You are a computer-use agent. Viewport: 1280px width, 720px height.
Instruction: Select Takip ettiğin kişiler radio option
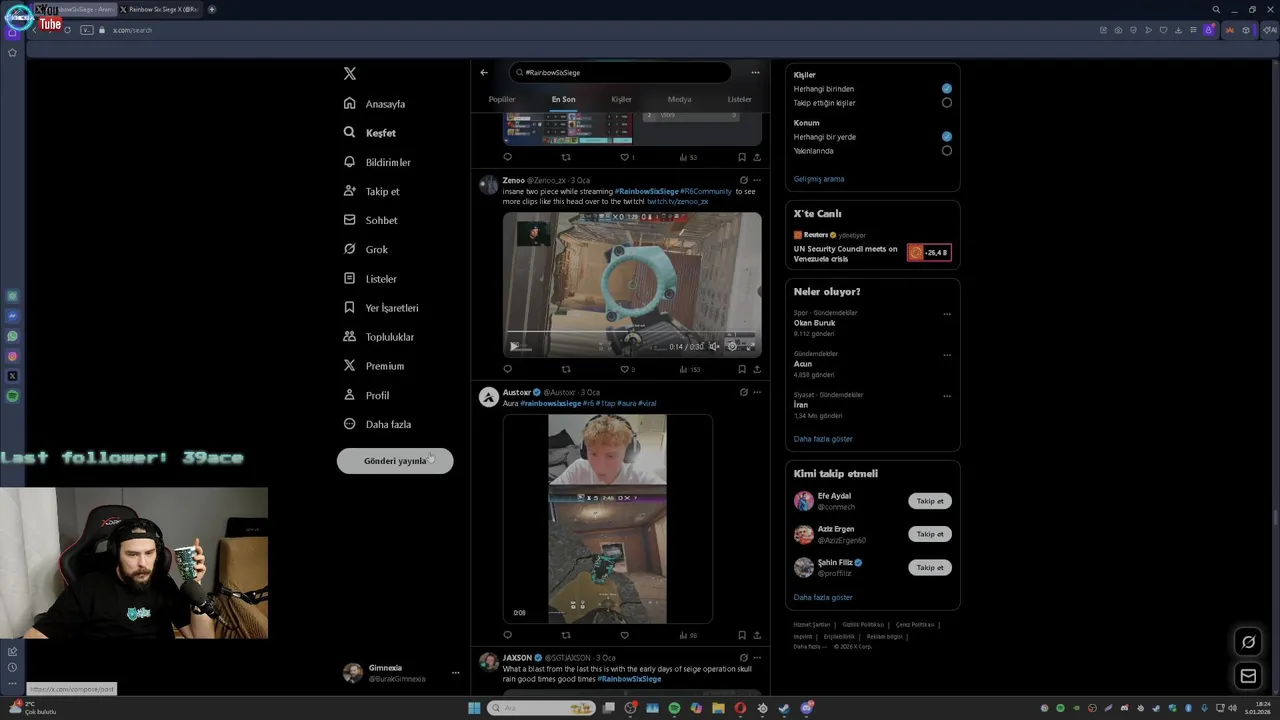[x=947, y=102]
